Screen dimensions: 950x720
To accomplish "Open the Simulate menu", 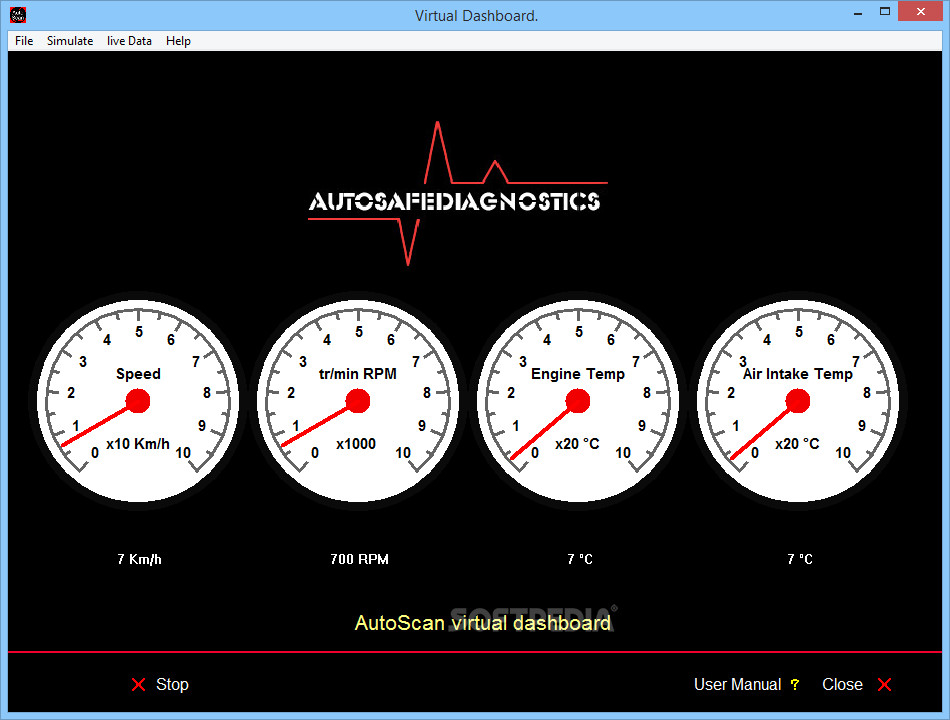I will pyautogui.click(x=70, y=41).
